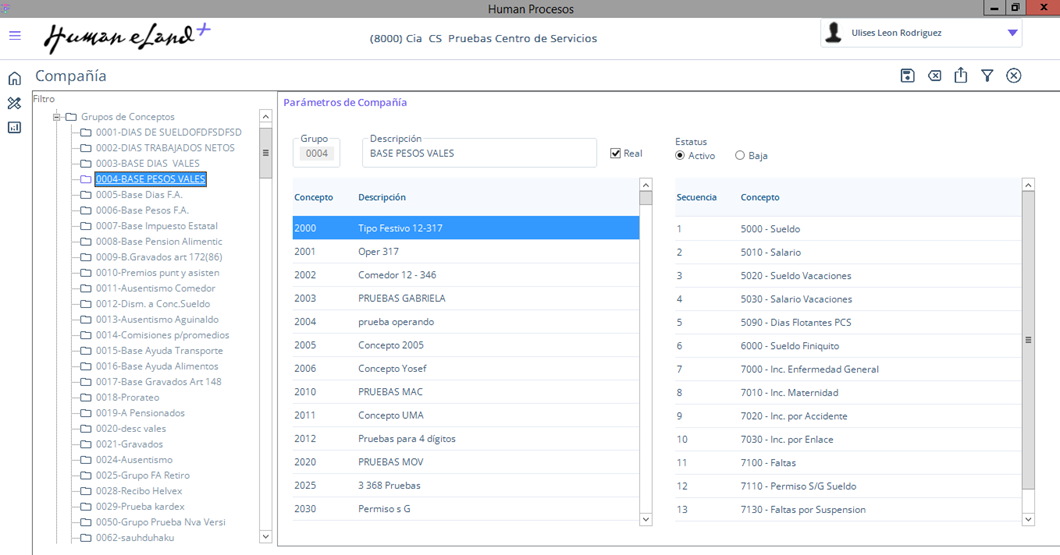Select 0009-B.Gravados art 172(86) group
The image size is (1060, 555).
click(157, 257)
